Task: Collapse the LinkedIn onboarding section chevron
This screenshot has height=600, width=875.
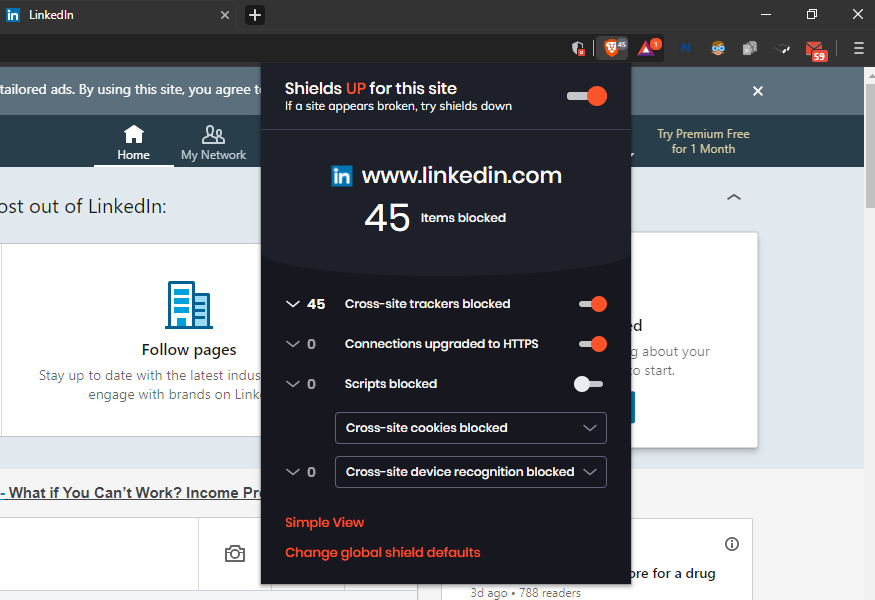Action: pyautogui.click(x=734, y=197)
